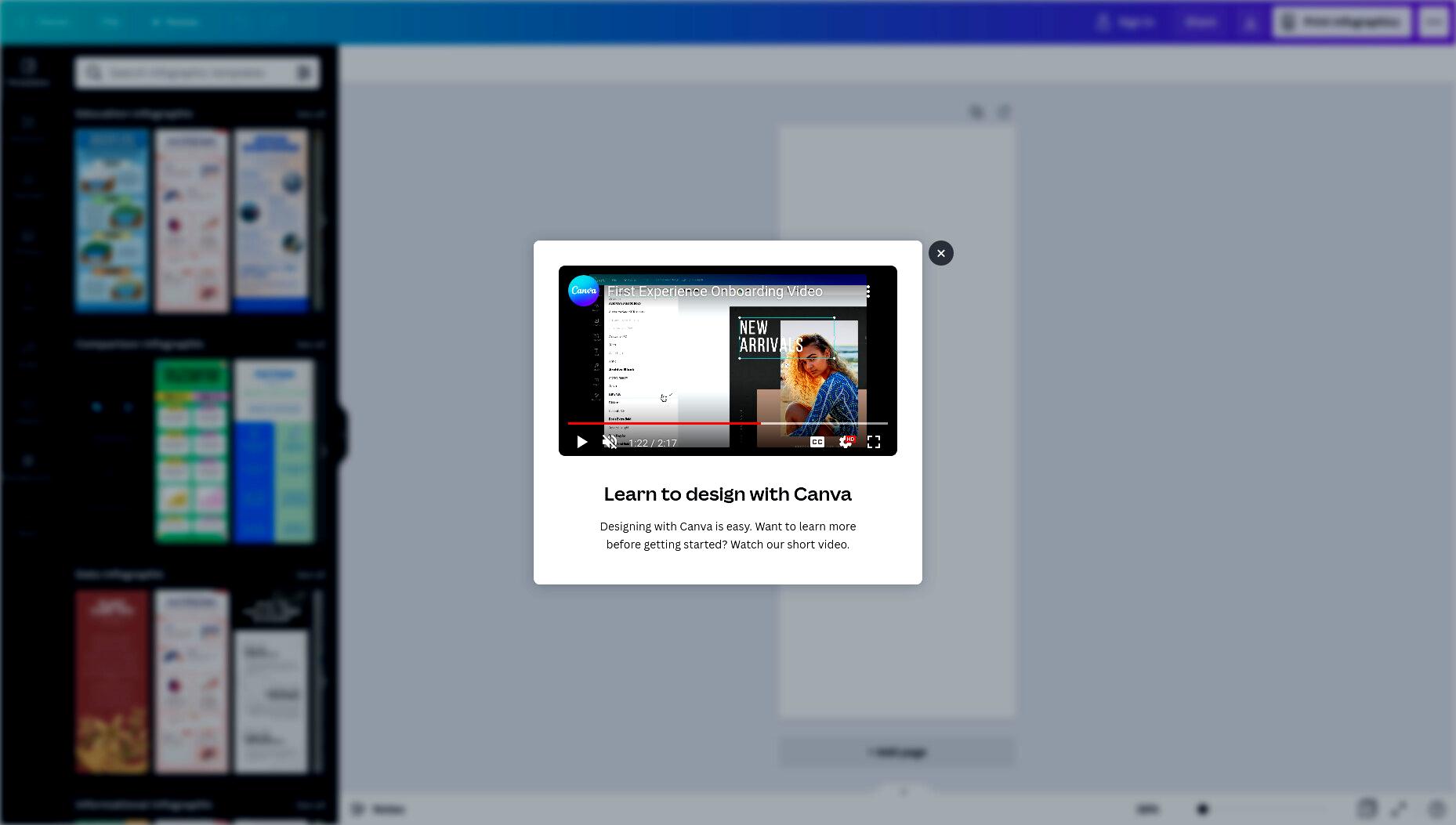This screenshot has width=1456, height=825.
Task: Click the fullscreen arrows icon in the bottom bar
Action: pyautogui.click(x=1399, y=809)
